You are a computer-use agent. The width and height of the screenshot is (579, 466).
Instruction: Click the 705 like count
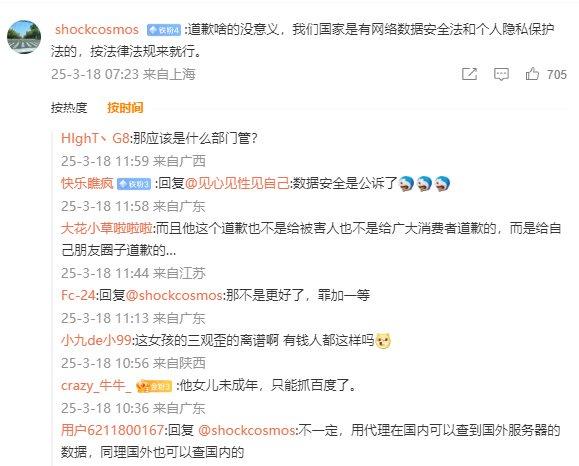556,75
